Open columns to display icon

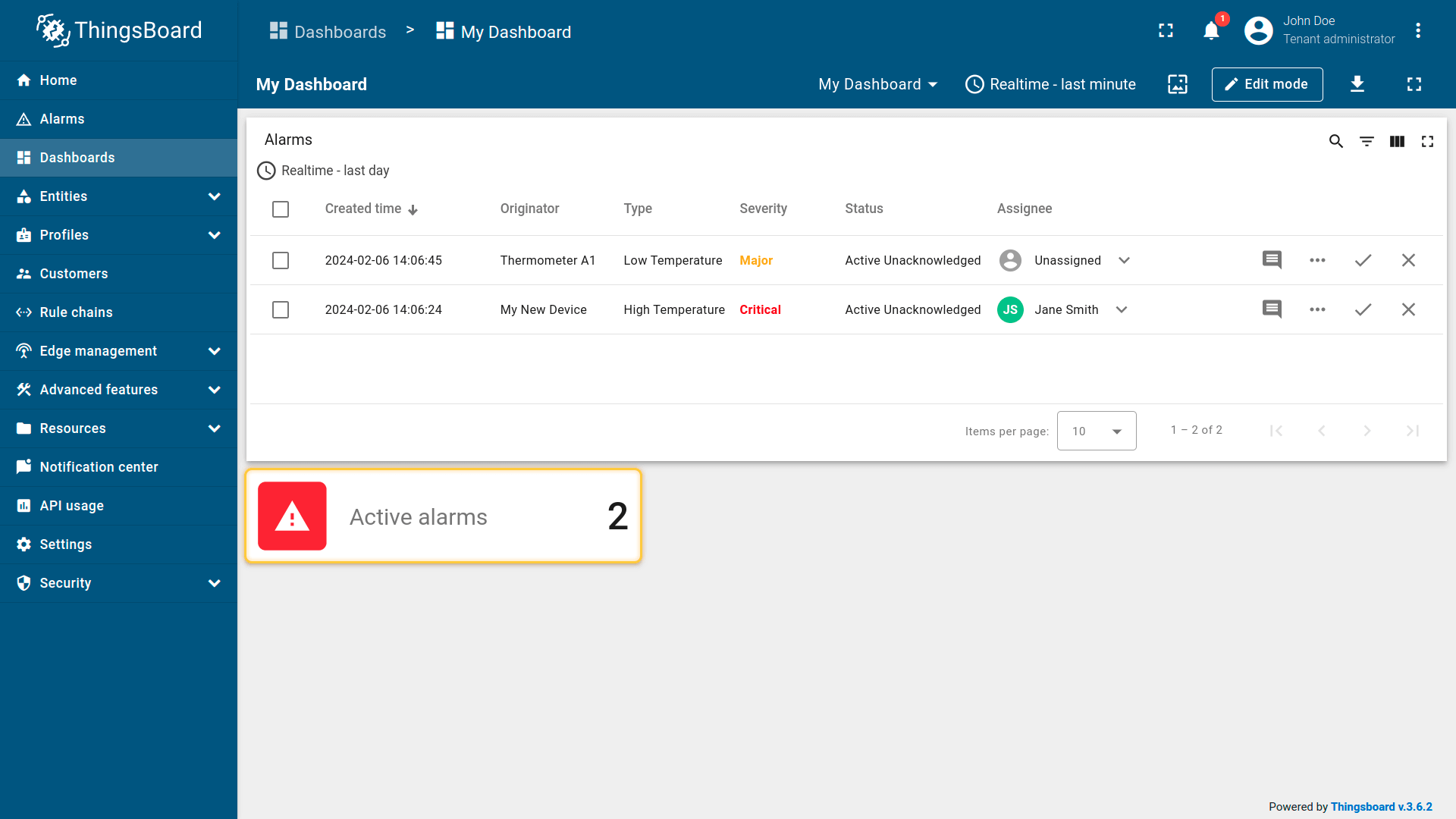coord(1397,141)
